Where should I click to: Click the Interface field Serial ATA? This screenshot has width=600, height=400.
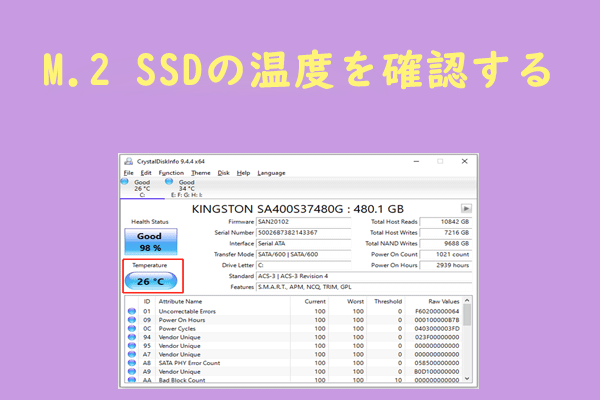[303, 243]
